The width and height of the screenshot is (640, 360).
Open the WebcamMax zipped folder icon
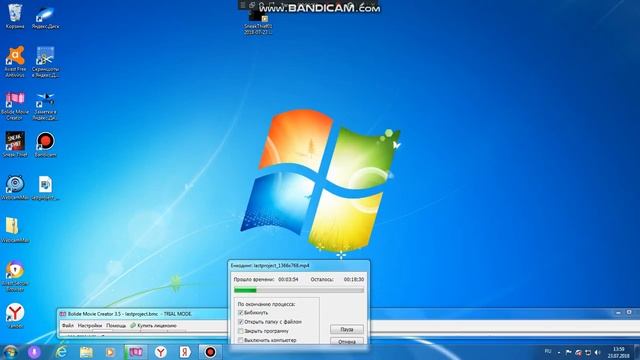click(x=15, y=230)
